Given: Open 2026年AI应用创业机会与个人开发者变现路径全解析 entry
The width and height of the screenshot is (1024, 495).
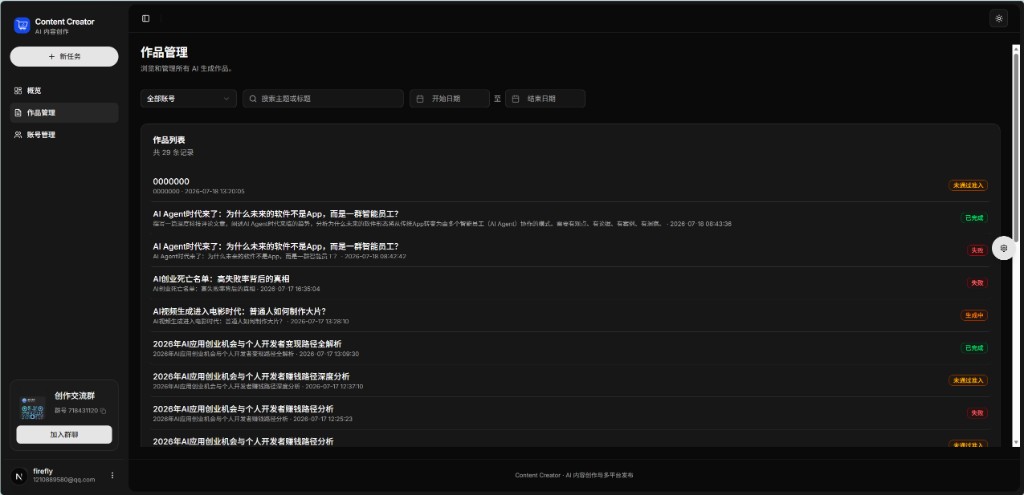Looking at the screenshot, I should click(x=570, y=348).
